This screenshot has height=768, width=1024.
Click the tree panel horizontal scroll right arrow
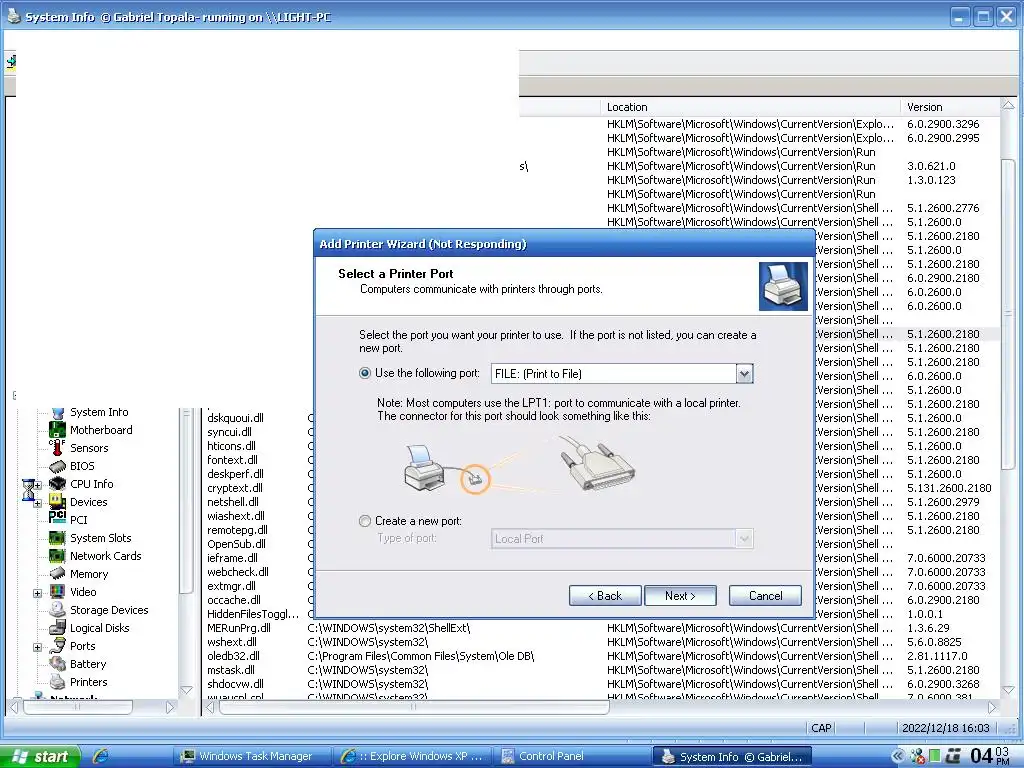click(170, 707)
